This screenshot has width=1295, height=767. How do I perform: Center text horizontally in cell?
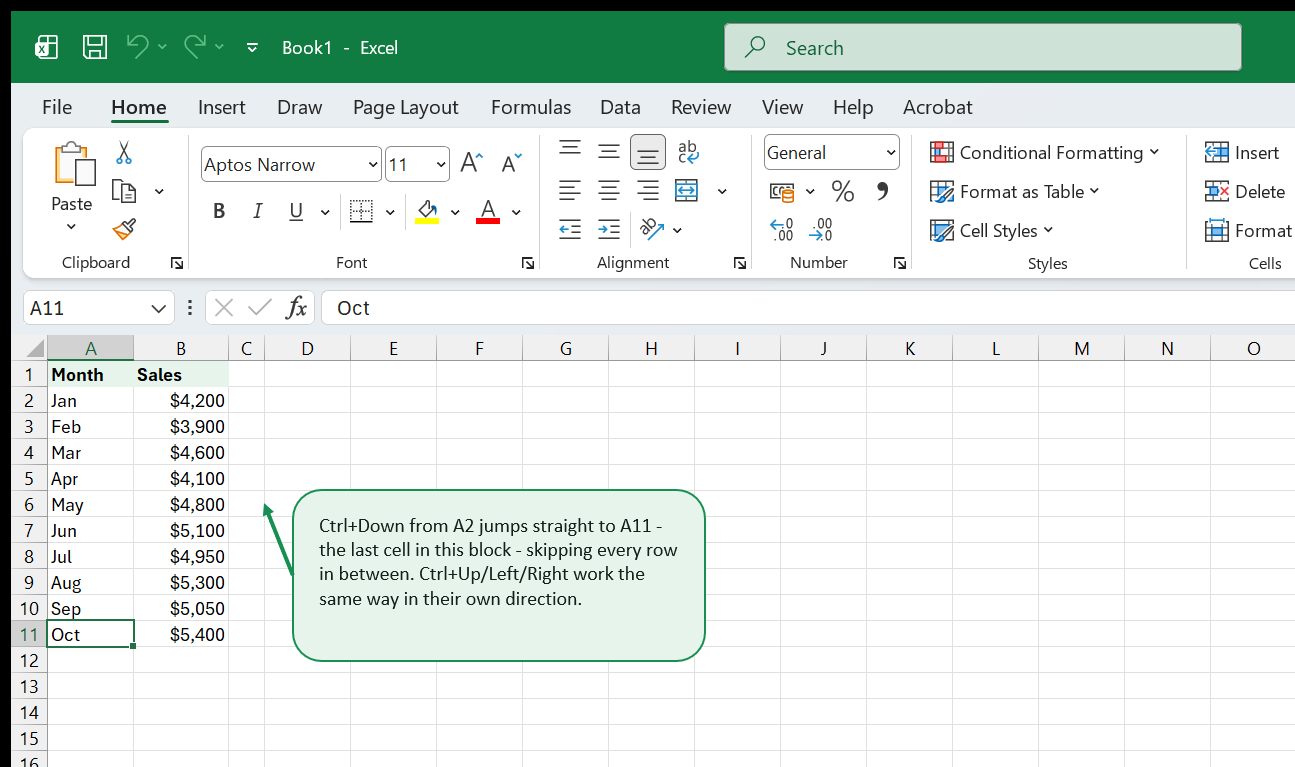609,190
